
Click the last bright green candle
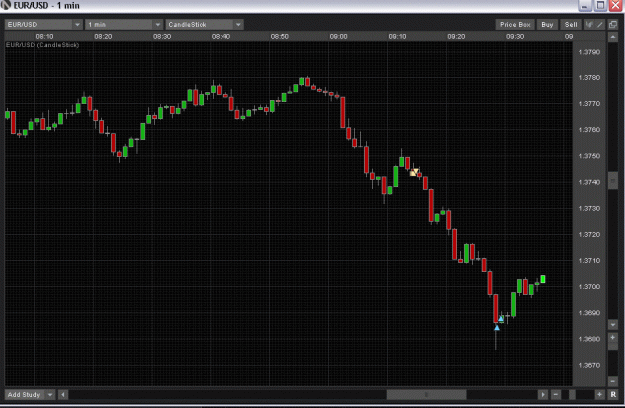pos(542,279)
